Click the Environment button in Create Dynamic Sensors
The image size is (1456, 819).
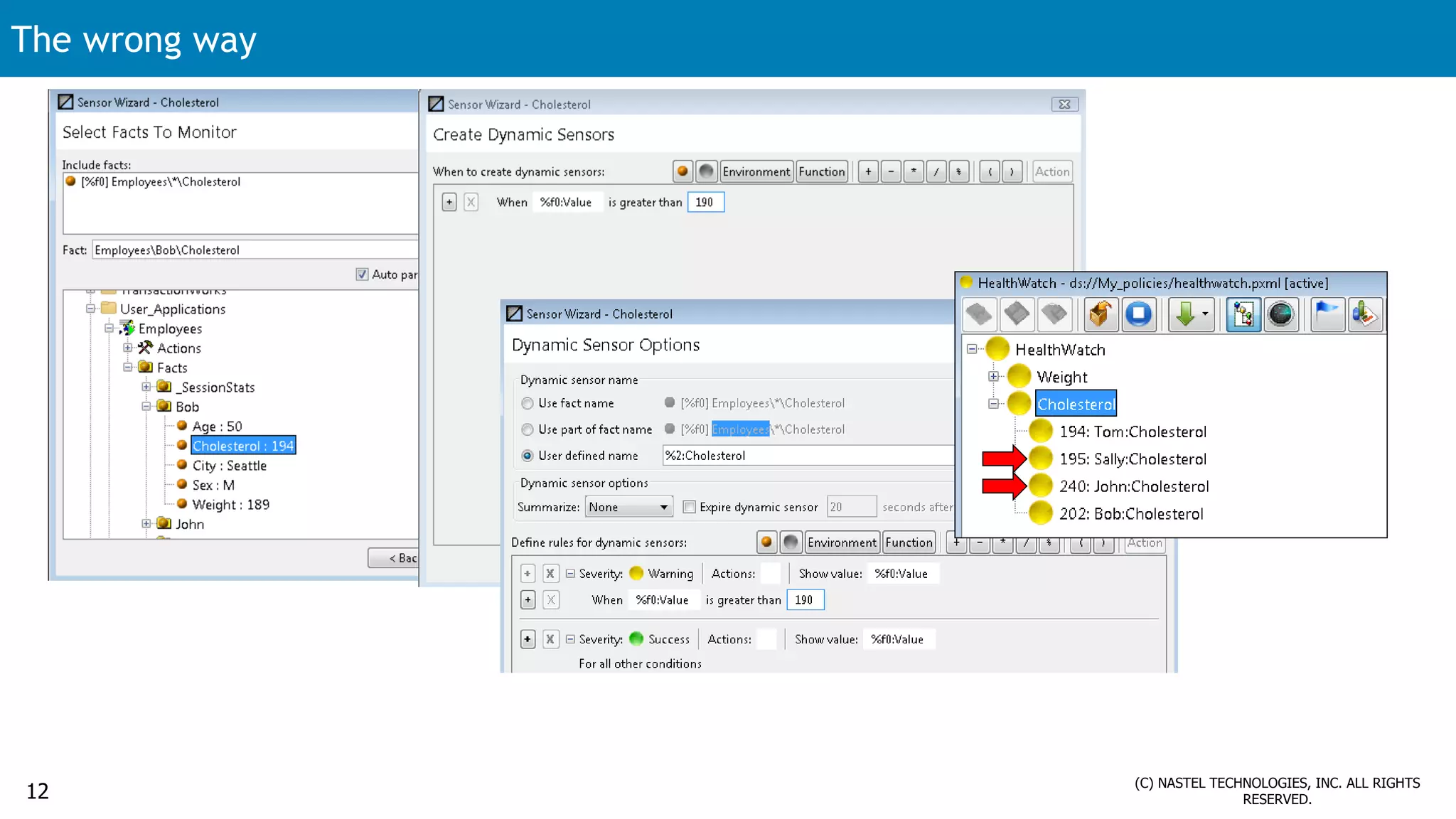[756, 171]
